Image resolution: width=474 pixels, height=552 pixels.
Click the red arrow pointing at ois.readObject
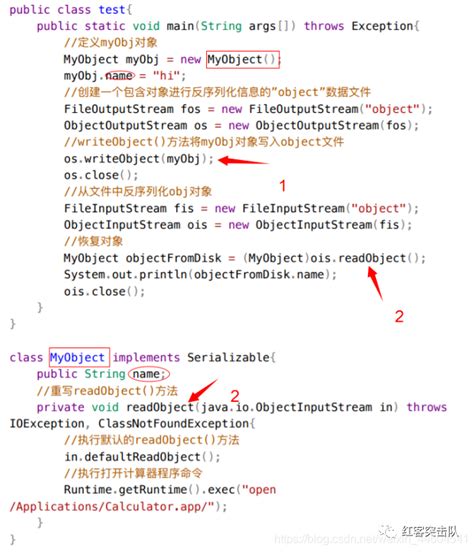(x=375, y=283)
